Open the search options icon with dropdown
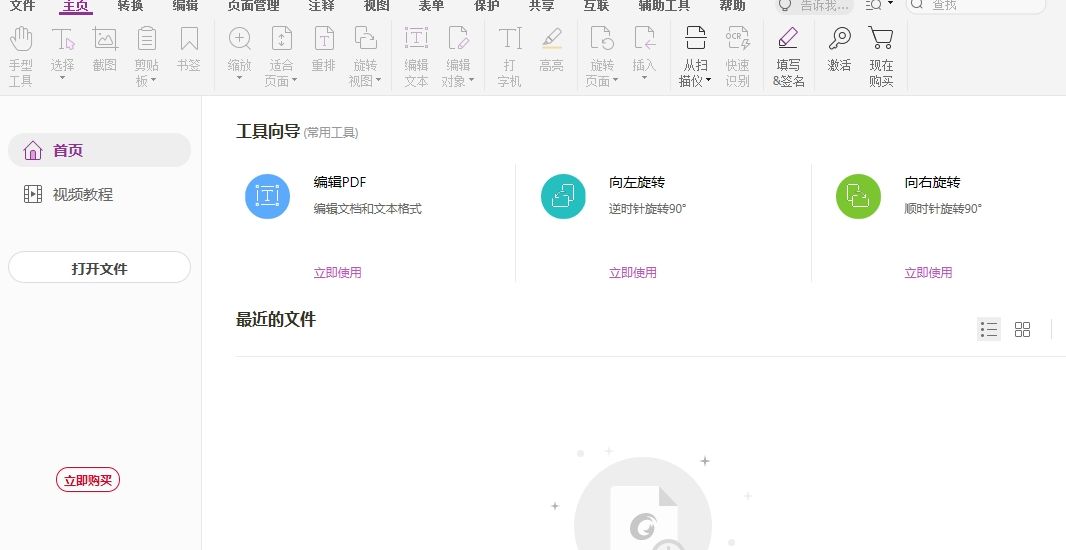Screen dimensions: 1066x550 879,5
